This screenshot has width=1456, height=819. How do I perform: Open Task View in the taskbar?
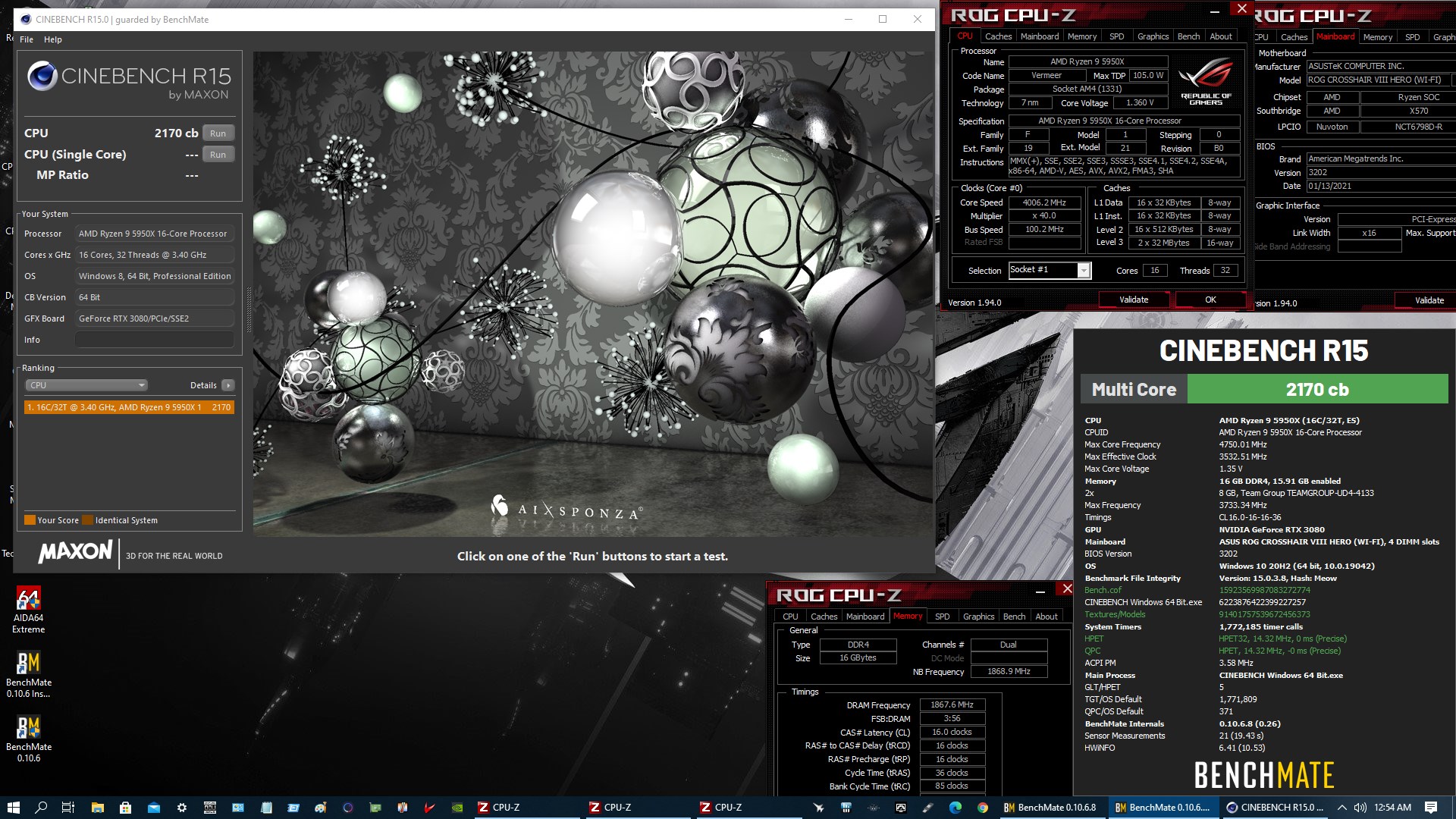68,808
